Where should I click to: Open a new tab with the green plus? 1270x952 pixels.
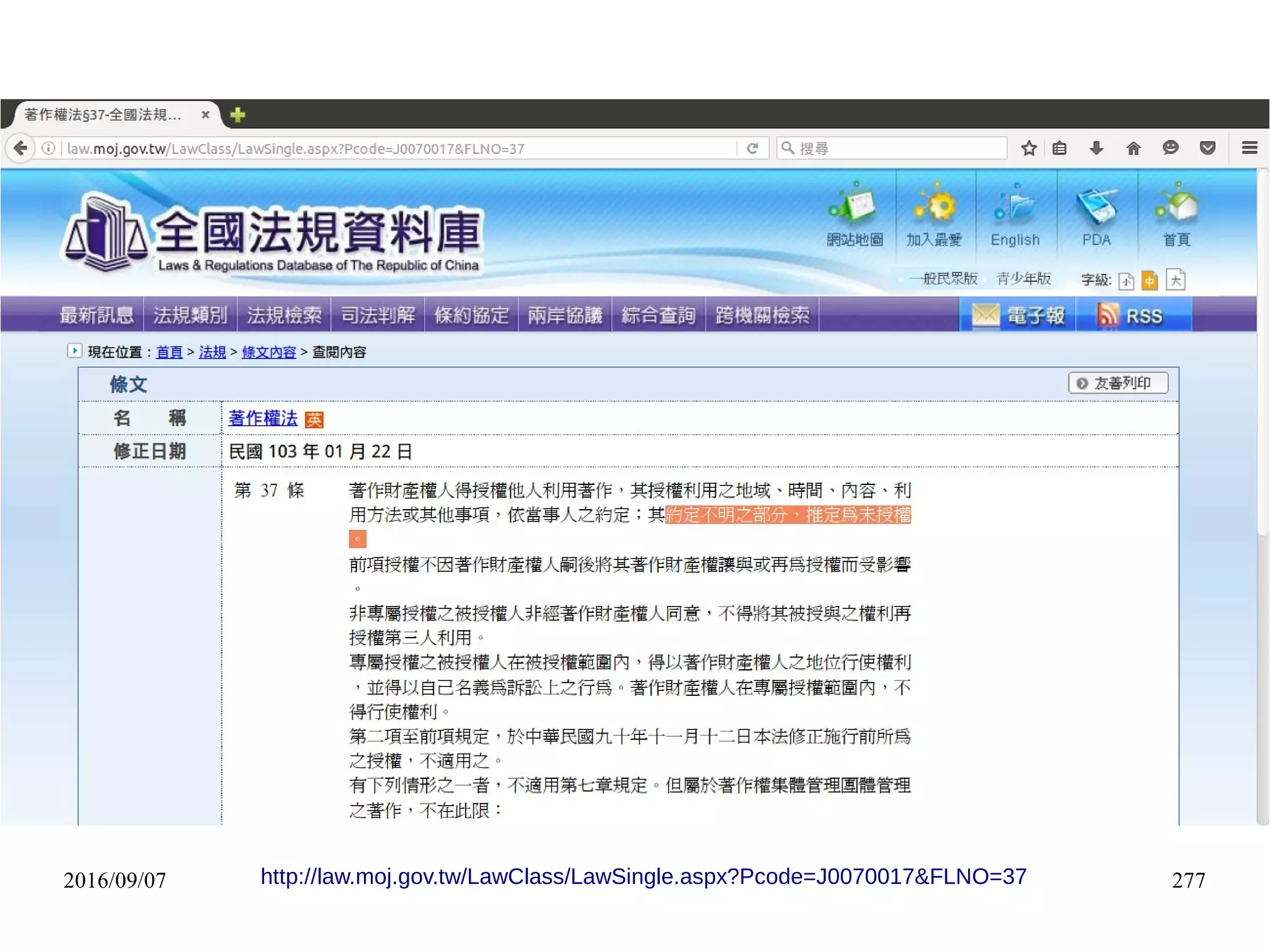[238, 115]
